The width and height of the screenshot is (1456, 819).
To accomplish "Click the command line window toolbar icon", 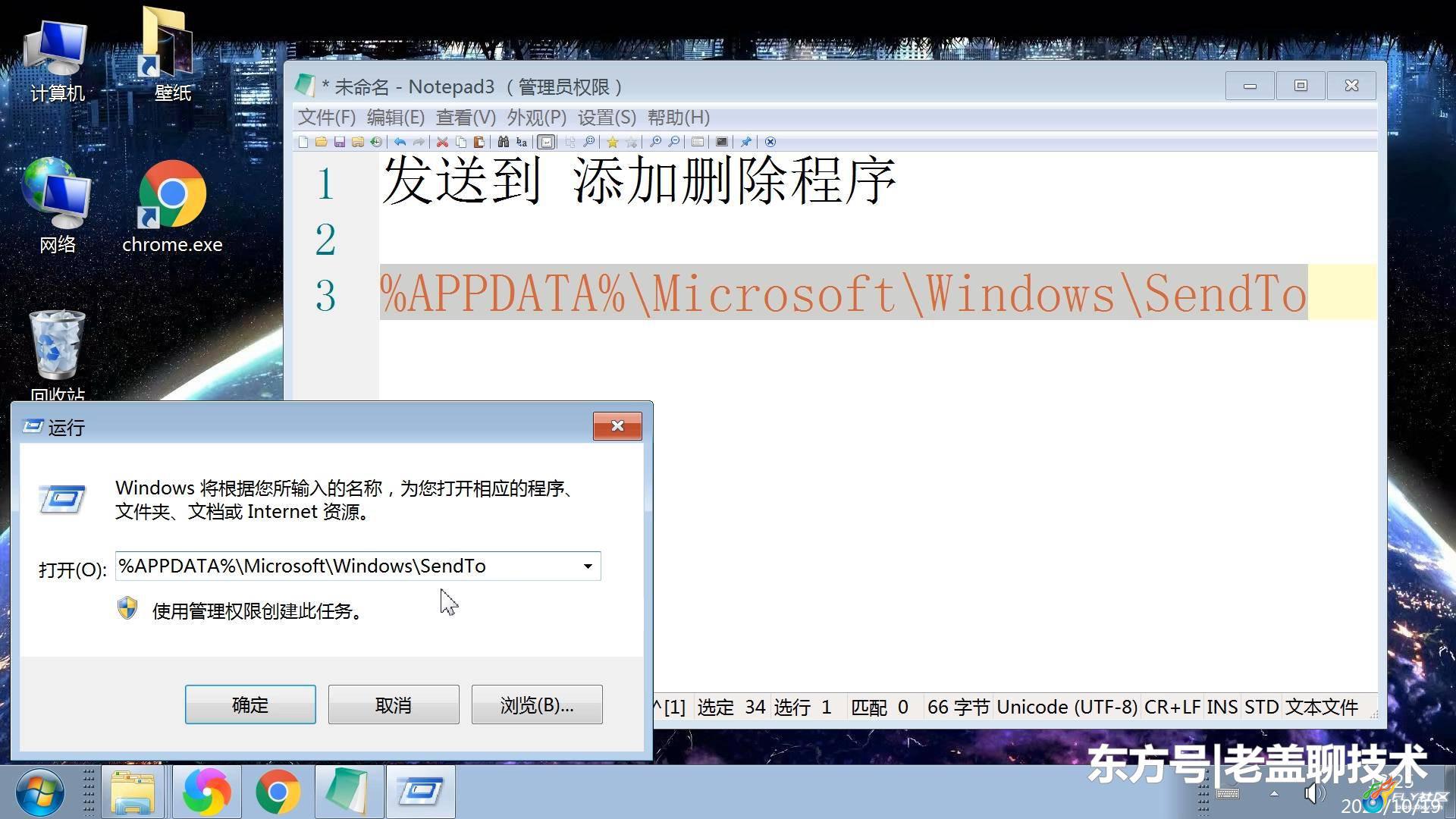I will point(722,142).
